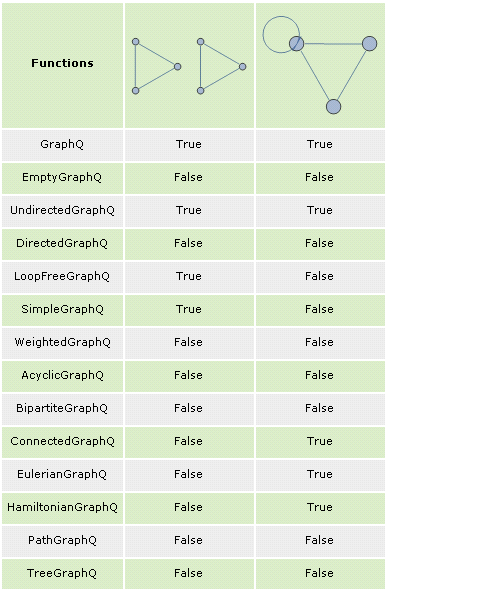
Task: Open the GraphQ function entry
Action: point(62,144)
